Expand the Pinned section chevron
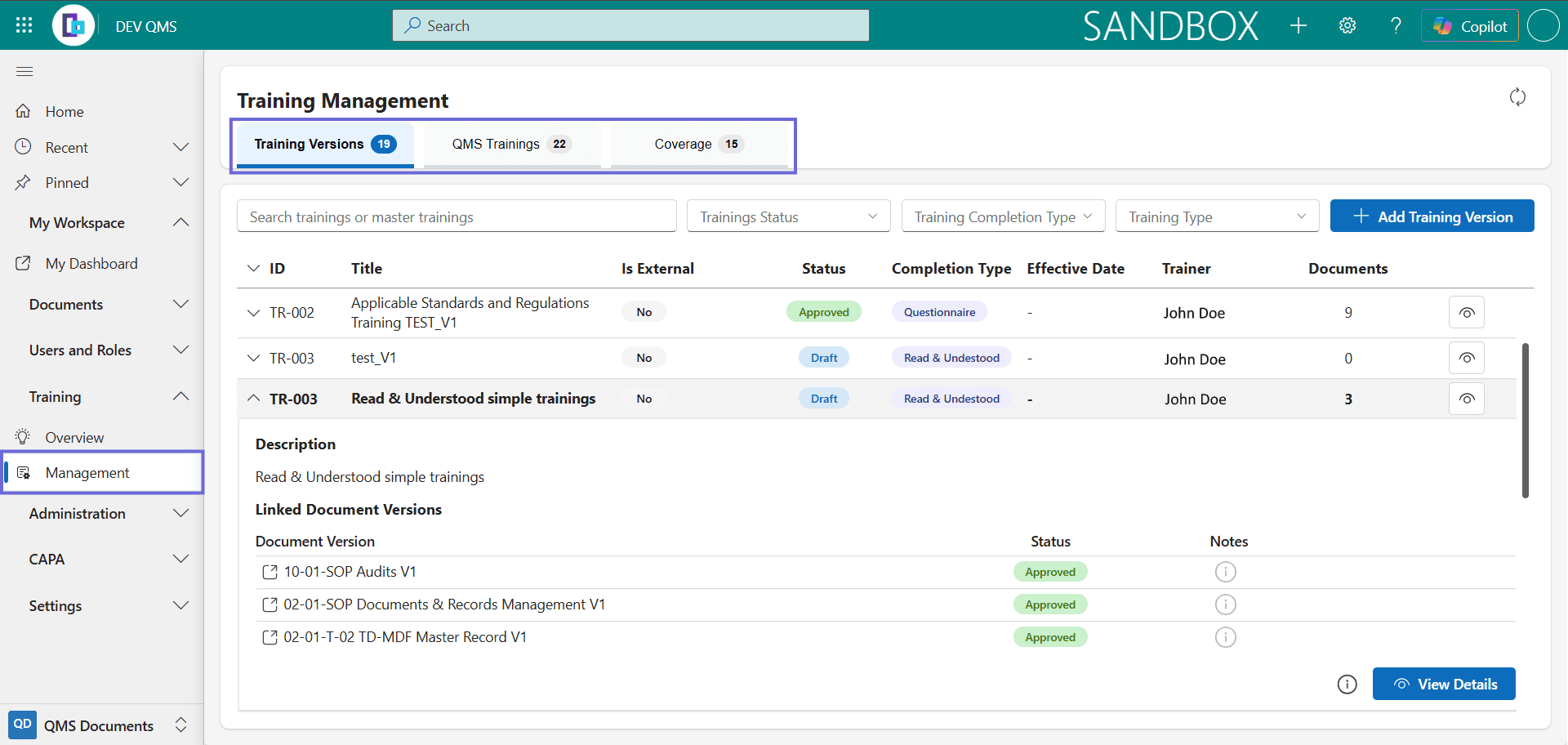Screen dimensions: 1568x745 (x=180, y=183)
